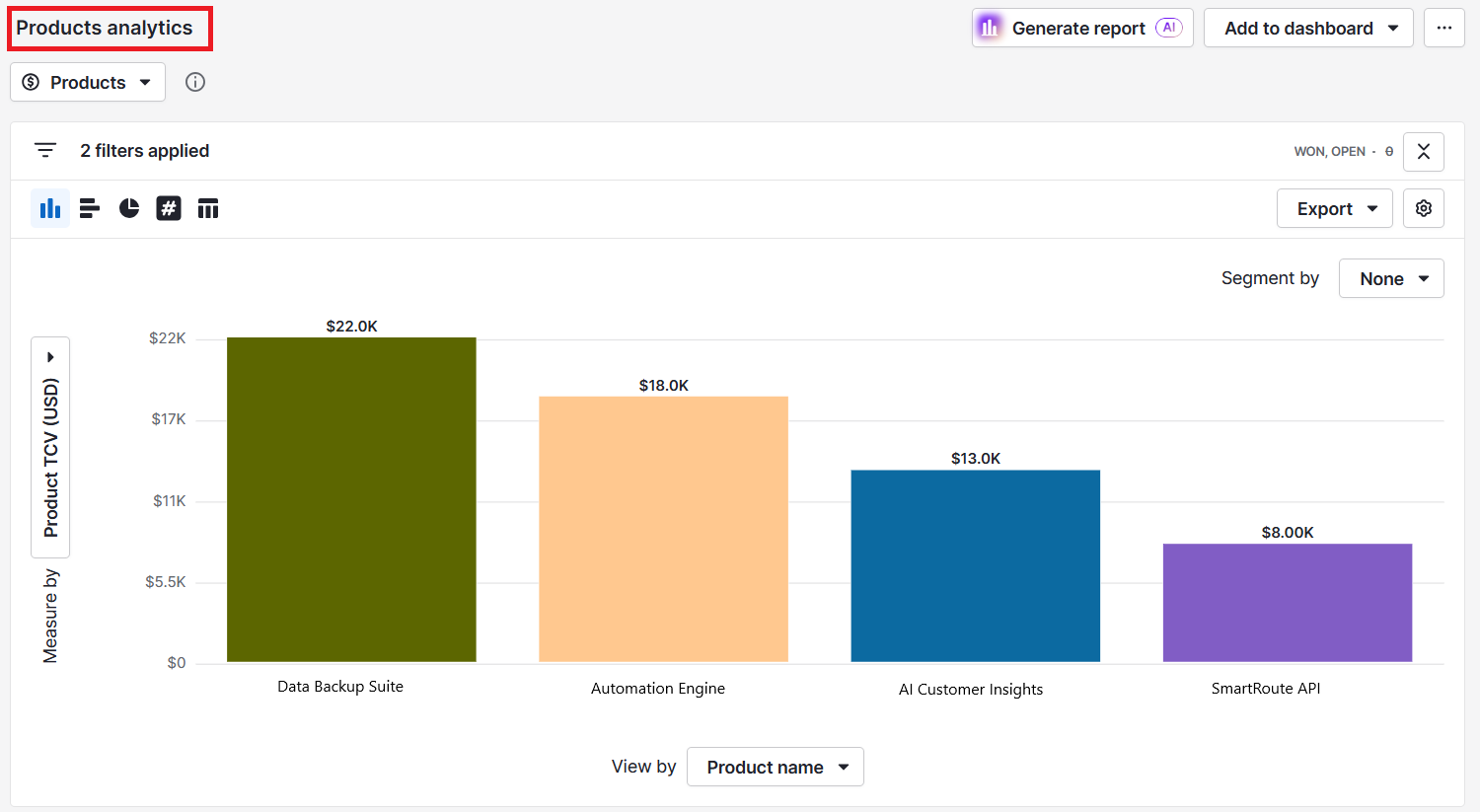Open the chart settings gear

[x=1423, y=208]
